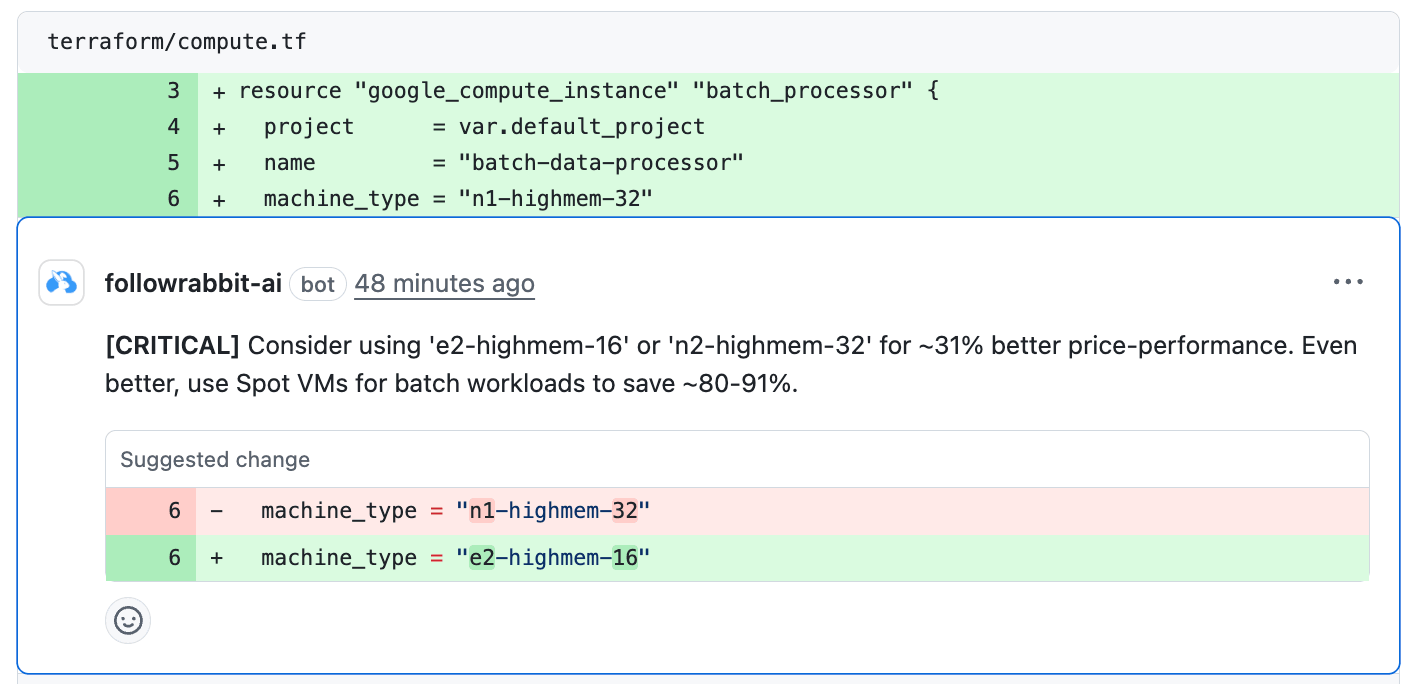Image resolution: width=1416 pixels, height=684 pixels.
Task: Select diff line number 4
Action: pyautogui.click(x=173, y=127)
